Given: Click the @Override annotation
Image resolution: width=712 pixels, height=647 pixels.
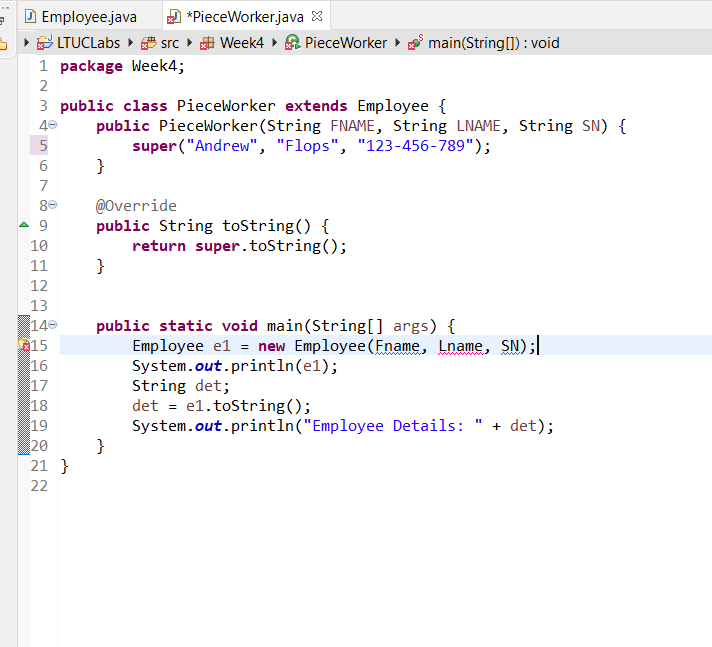Looking at the screenshot, I should pos(136,206).
